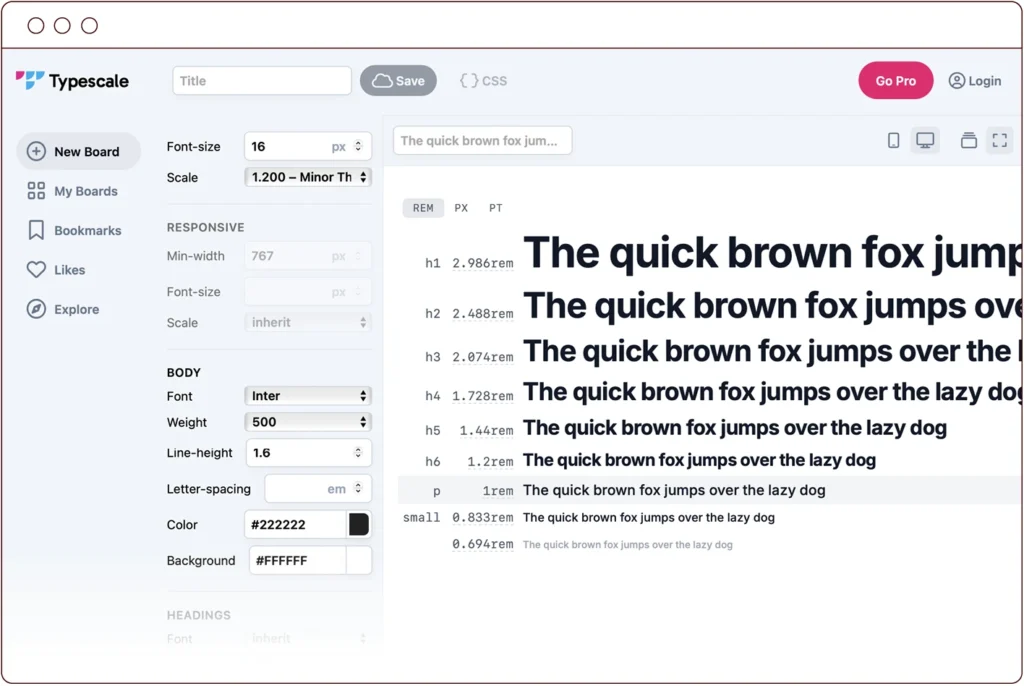
Task: Enter fullscreen preview mode
Action: [999, 140]
